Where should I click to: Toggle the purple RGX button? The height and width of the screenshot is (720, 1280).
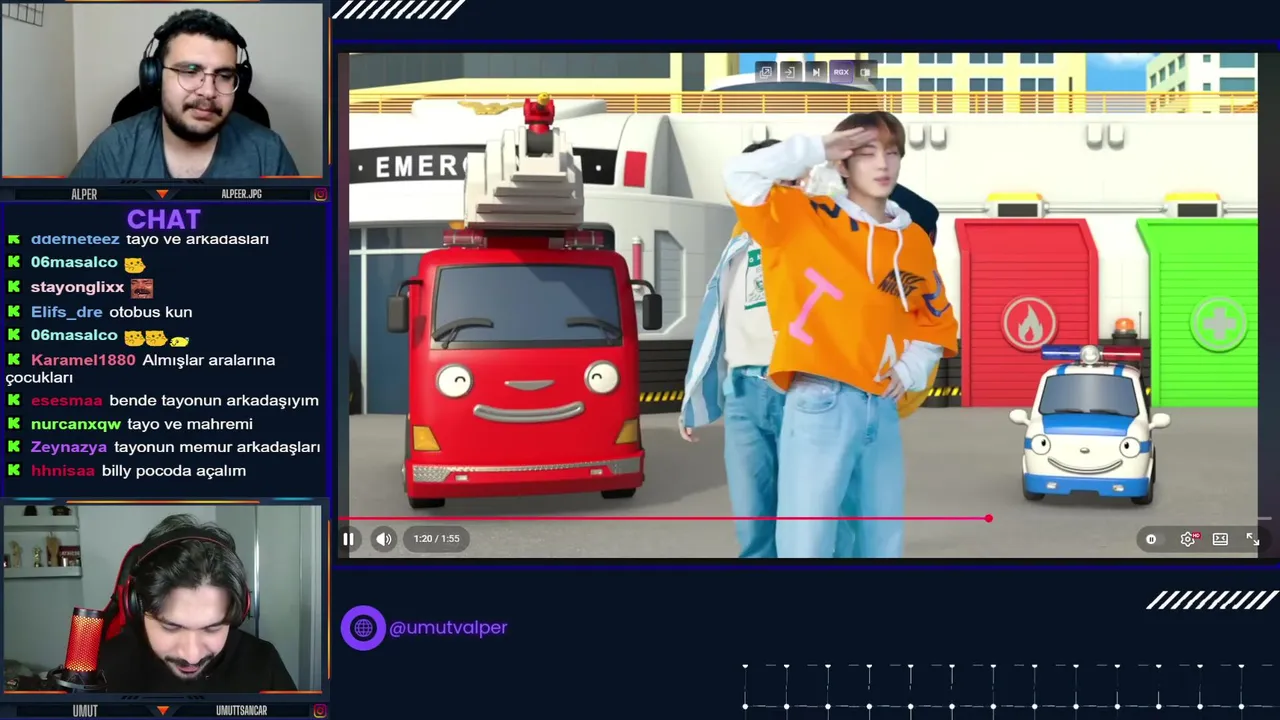[x=841, y=72]
